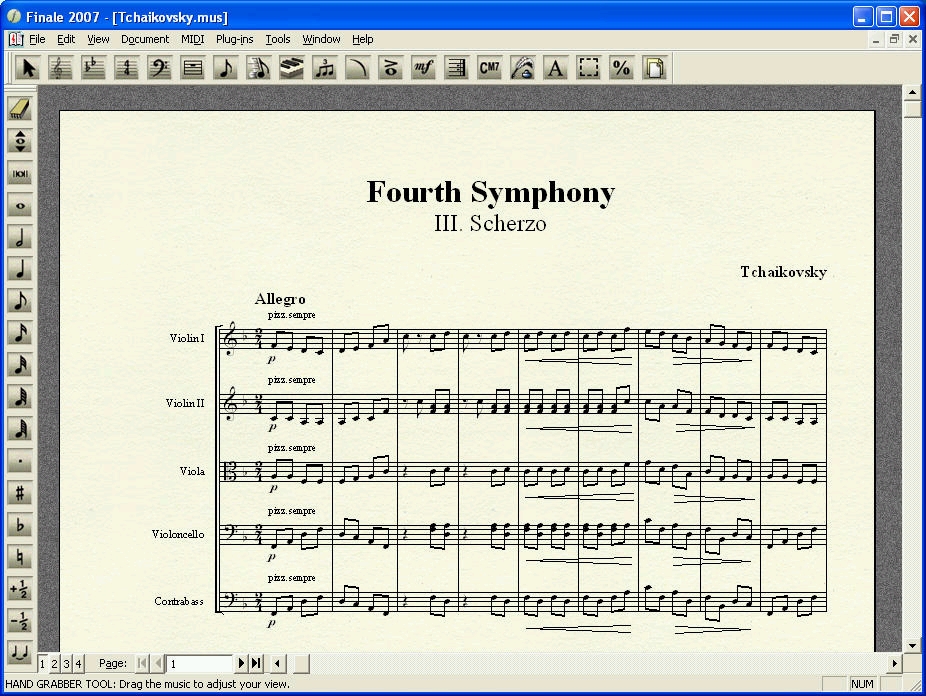The width and height of the screenshot is (926, 696).
Task: Click the Page number input field
Action: 200,664
